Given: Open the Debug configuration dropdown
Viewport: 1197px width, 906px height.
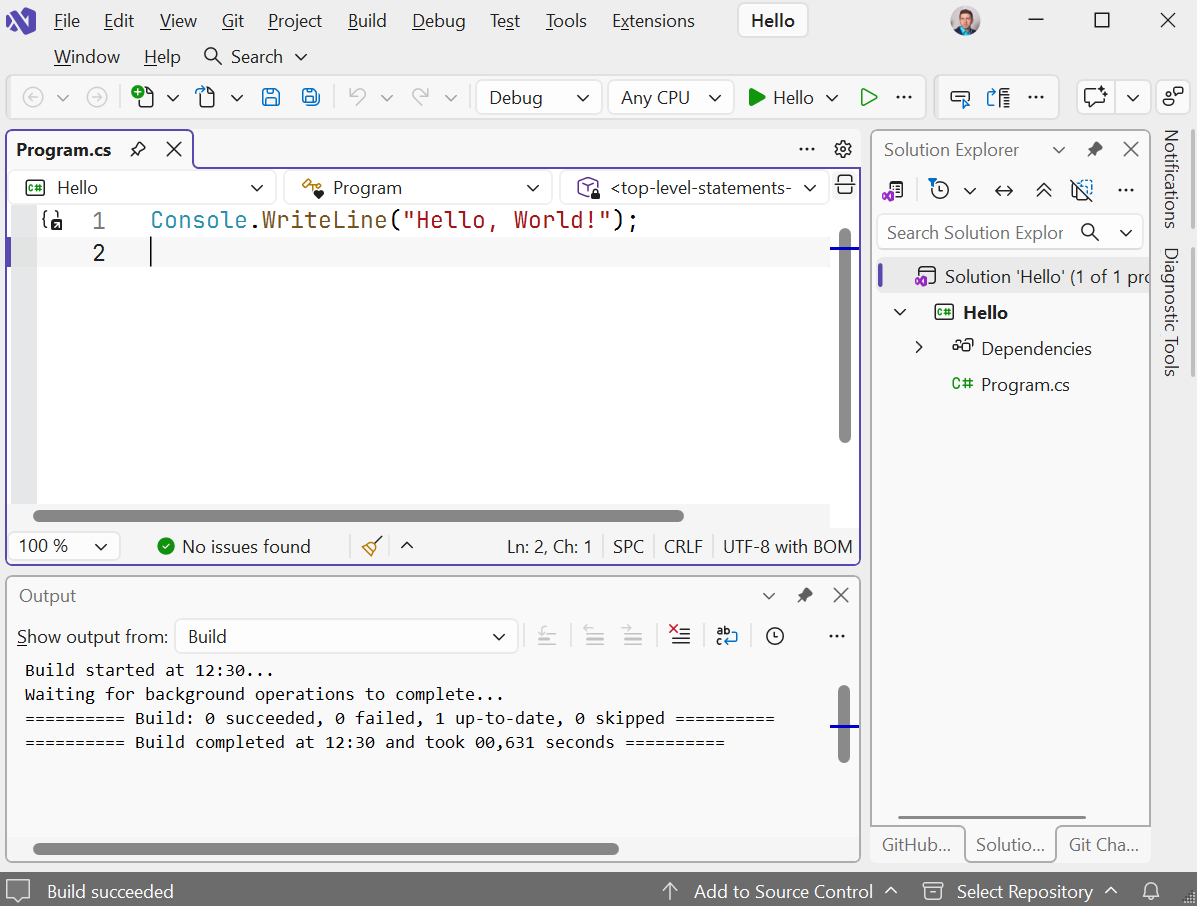Looking at the screenshot, I should pyautogui.click(x=539, y=98).
